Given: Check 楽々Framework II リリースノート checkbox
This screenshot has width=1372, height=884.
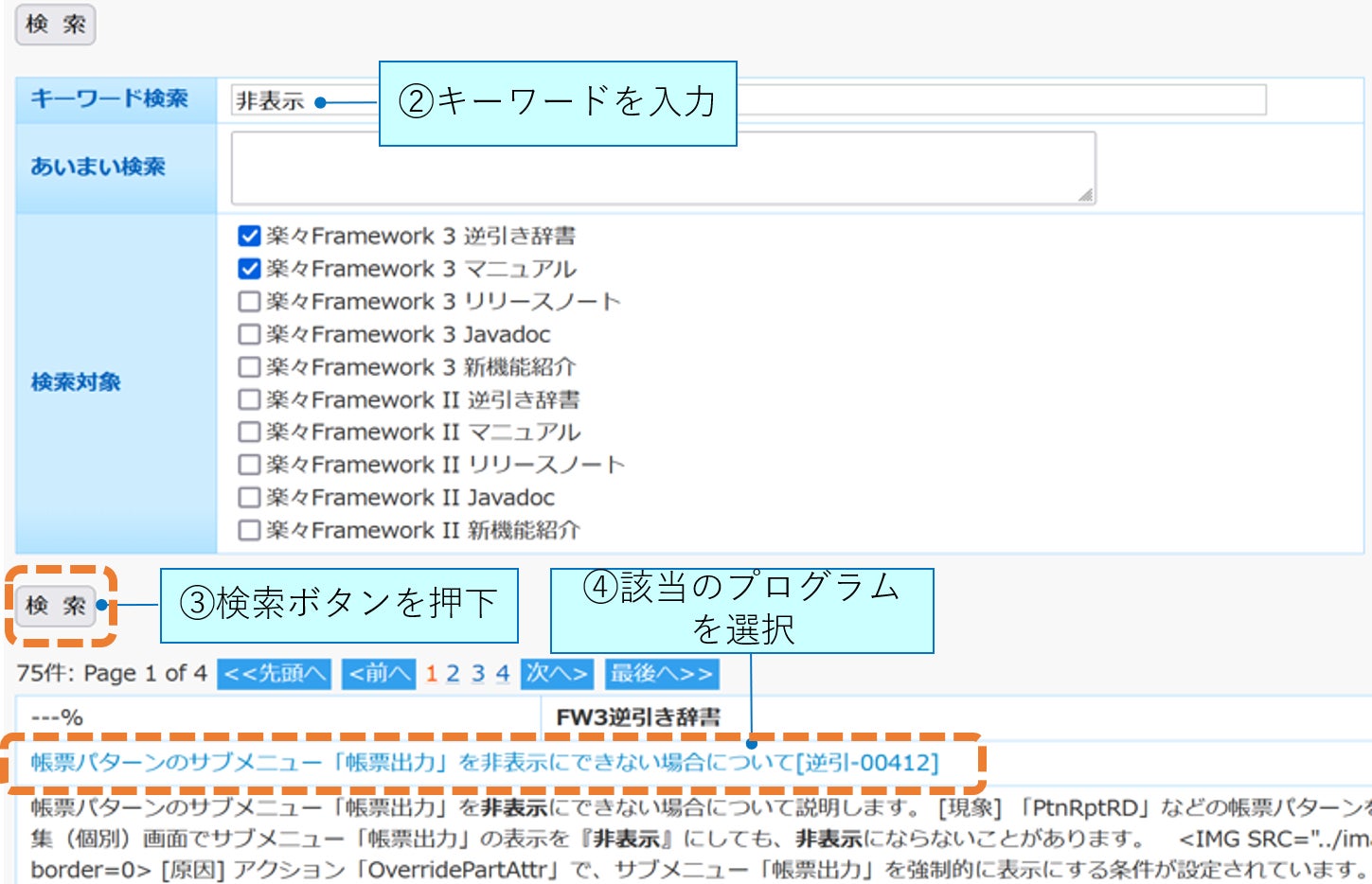Looking at the screenshot, I should pyautogui.click(x=249, y=465).
